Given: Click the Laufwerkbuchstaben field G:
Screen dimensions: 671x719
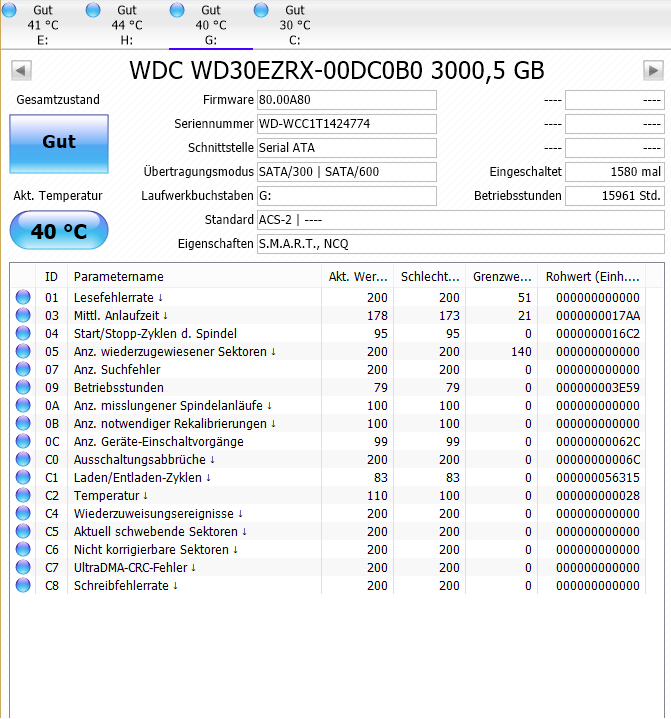Looking at the screenshot, I should point(347,196).
